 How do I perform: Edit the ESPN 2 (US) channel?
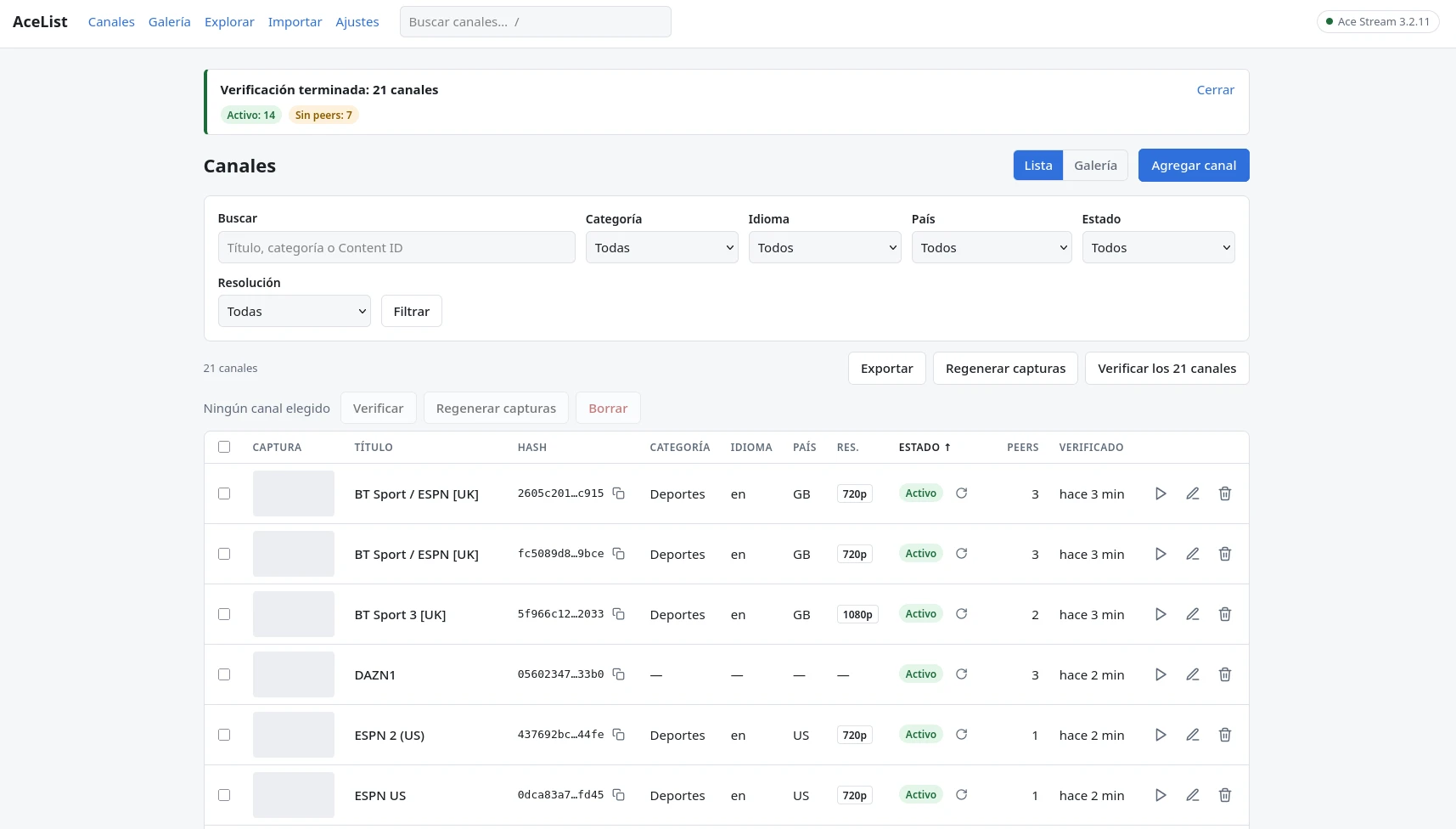pos(1193,735)
